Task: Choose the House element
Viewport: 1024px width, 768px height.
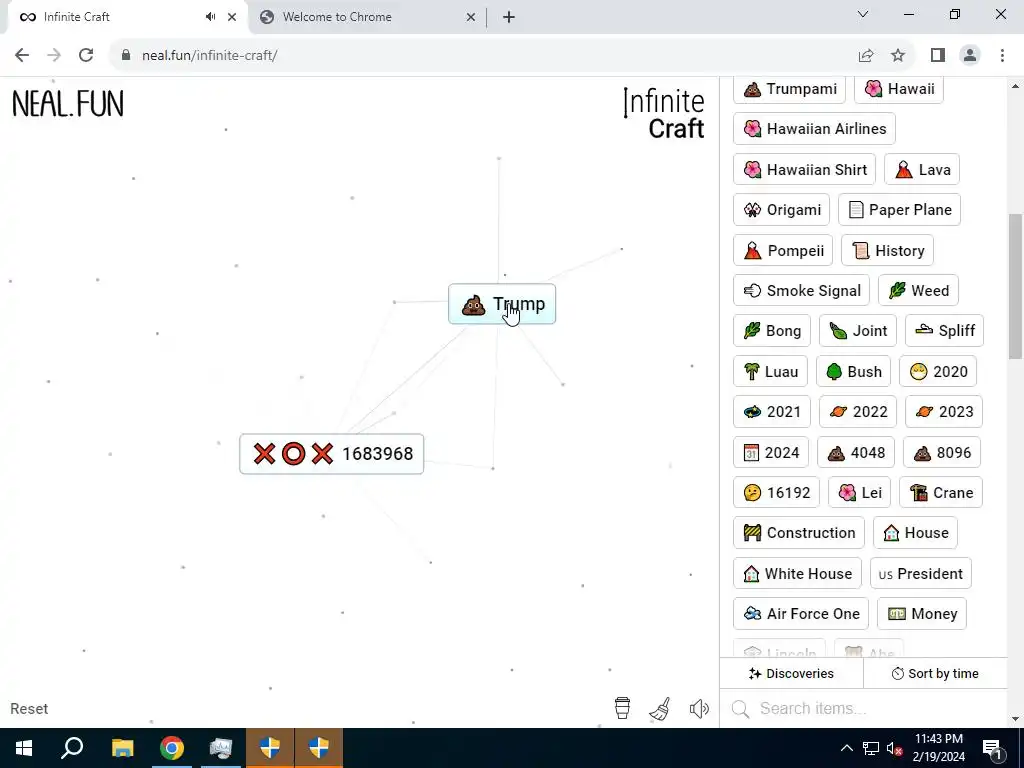Action: [916, 533]
